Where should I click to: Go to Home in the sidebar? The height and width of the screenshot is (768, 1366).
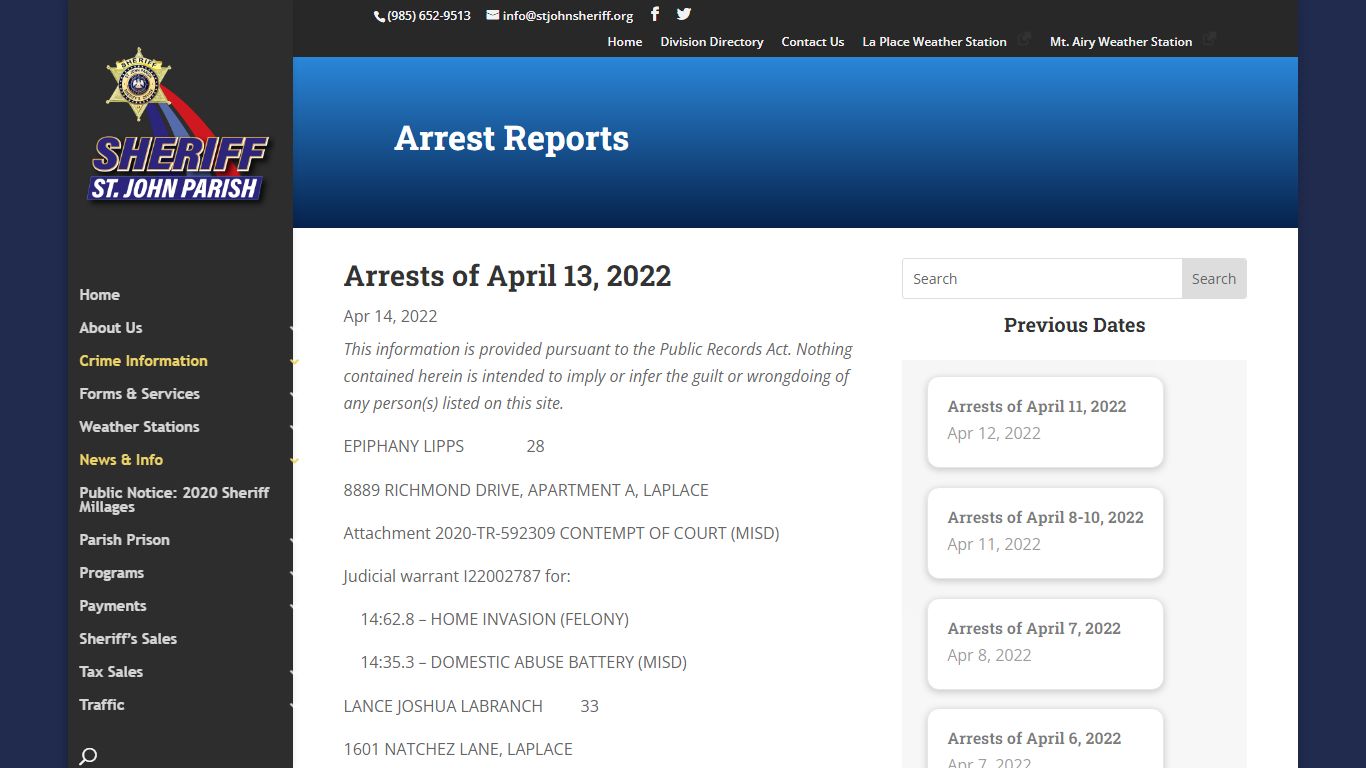click(99, 295)
